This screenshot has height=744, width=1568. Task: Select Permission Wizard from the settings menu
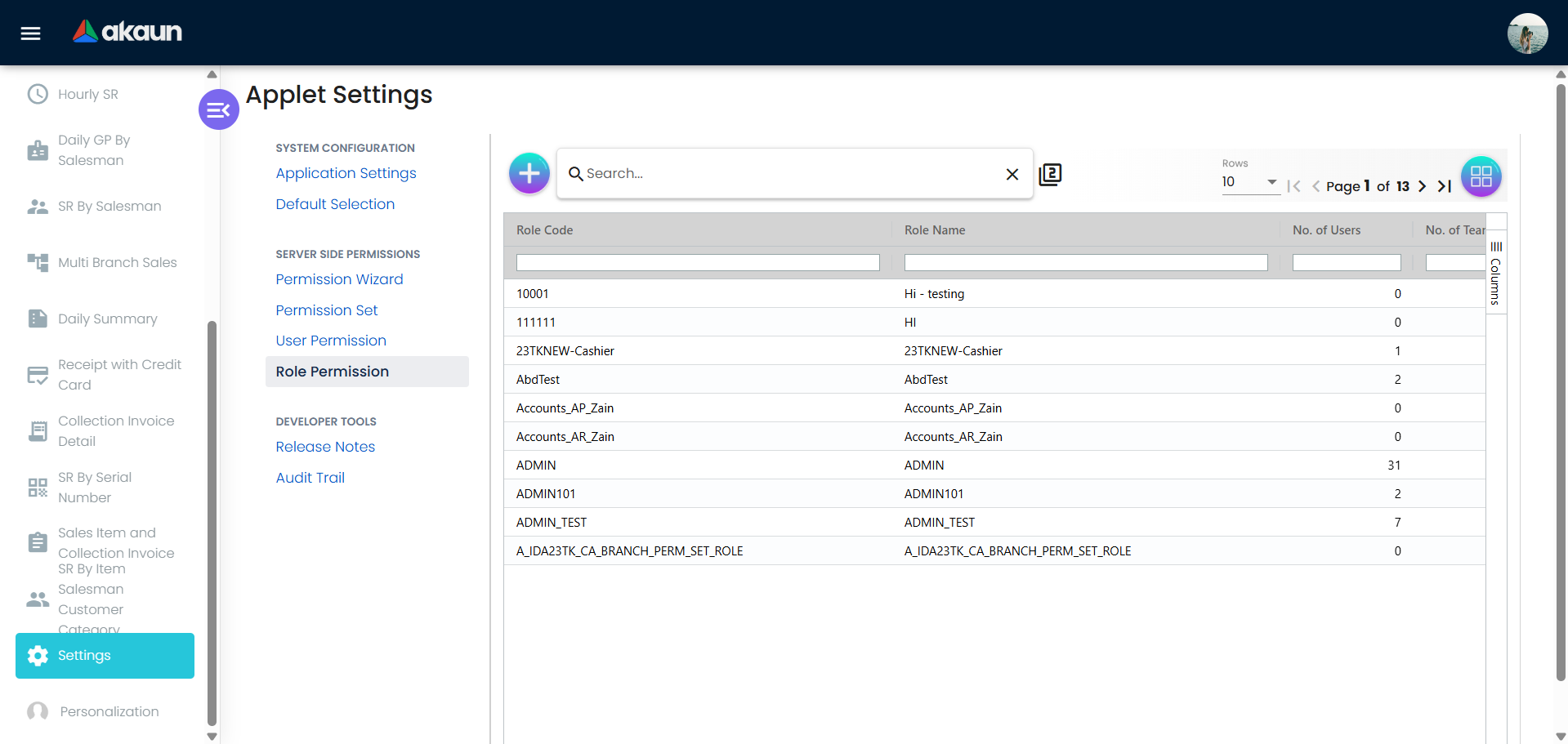click(339, 279)
